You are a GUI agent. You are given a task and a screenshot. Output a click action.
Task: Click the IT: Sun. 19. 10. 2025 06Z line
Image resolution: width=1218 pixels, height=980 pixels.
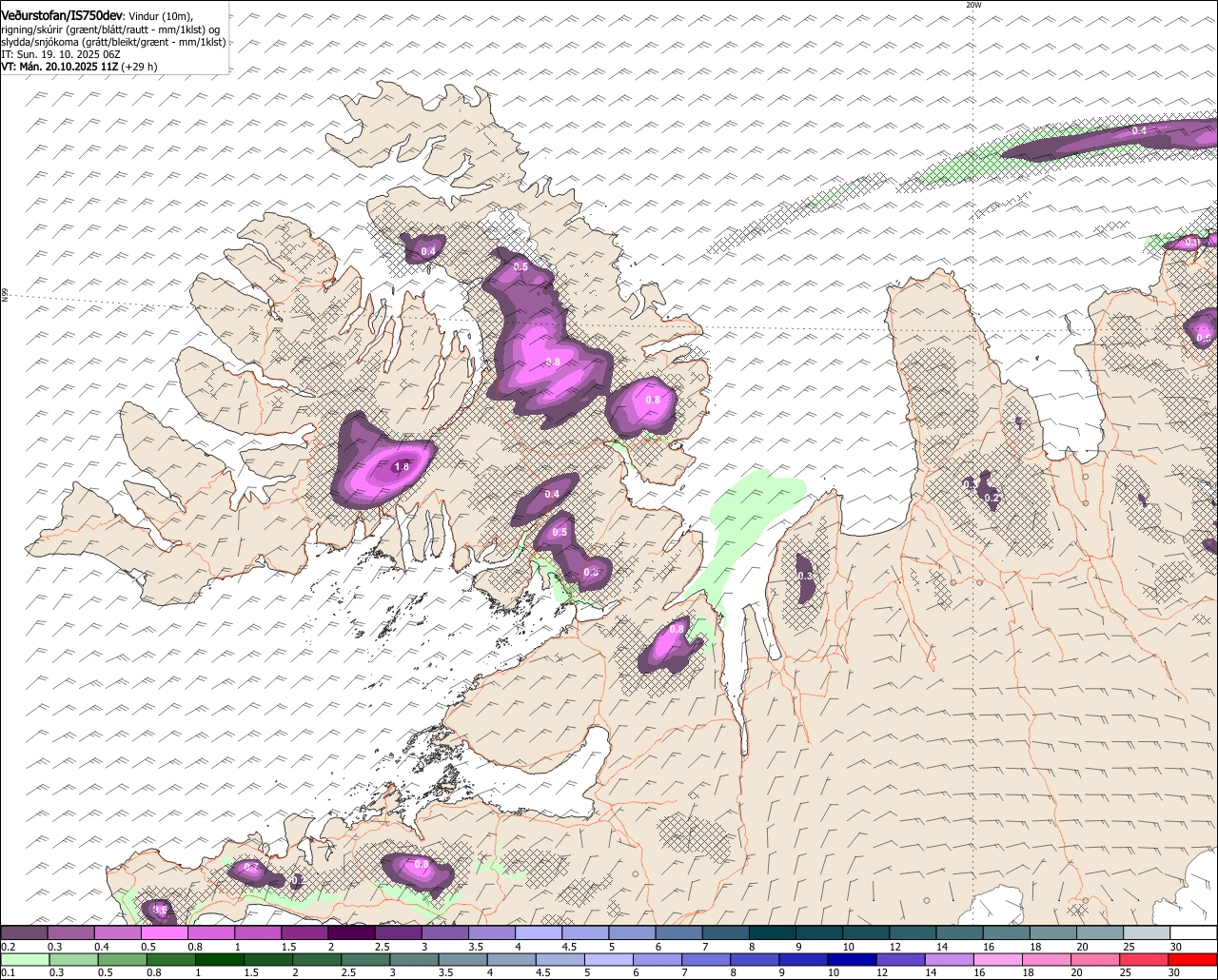tap(61, 54)
